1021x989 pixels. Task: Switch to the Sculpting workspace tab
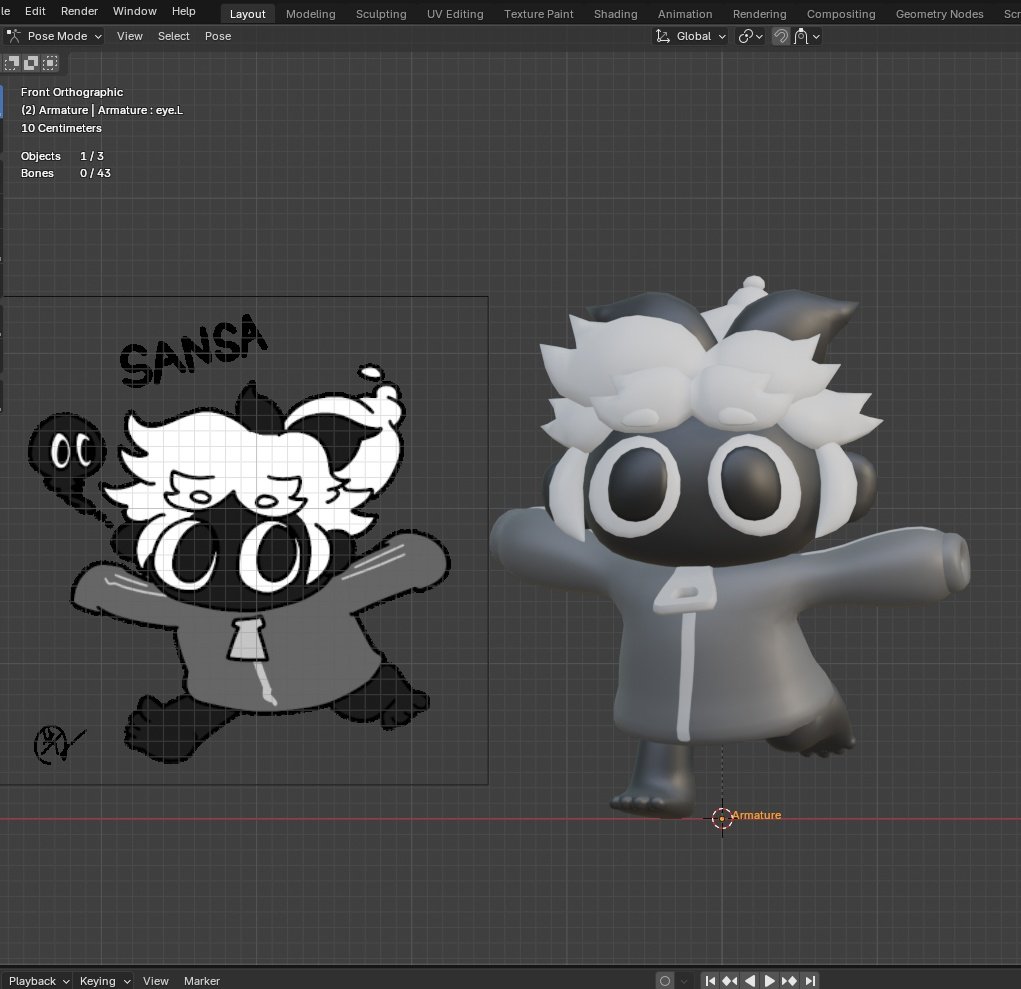[381, 14]
